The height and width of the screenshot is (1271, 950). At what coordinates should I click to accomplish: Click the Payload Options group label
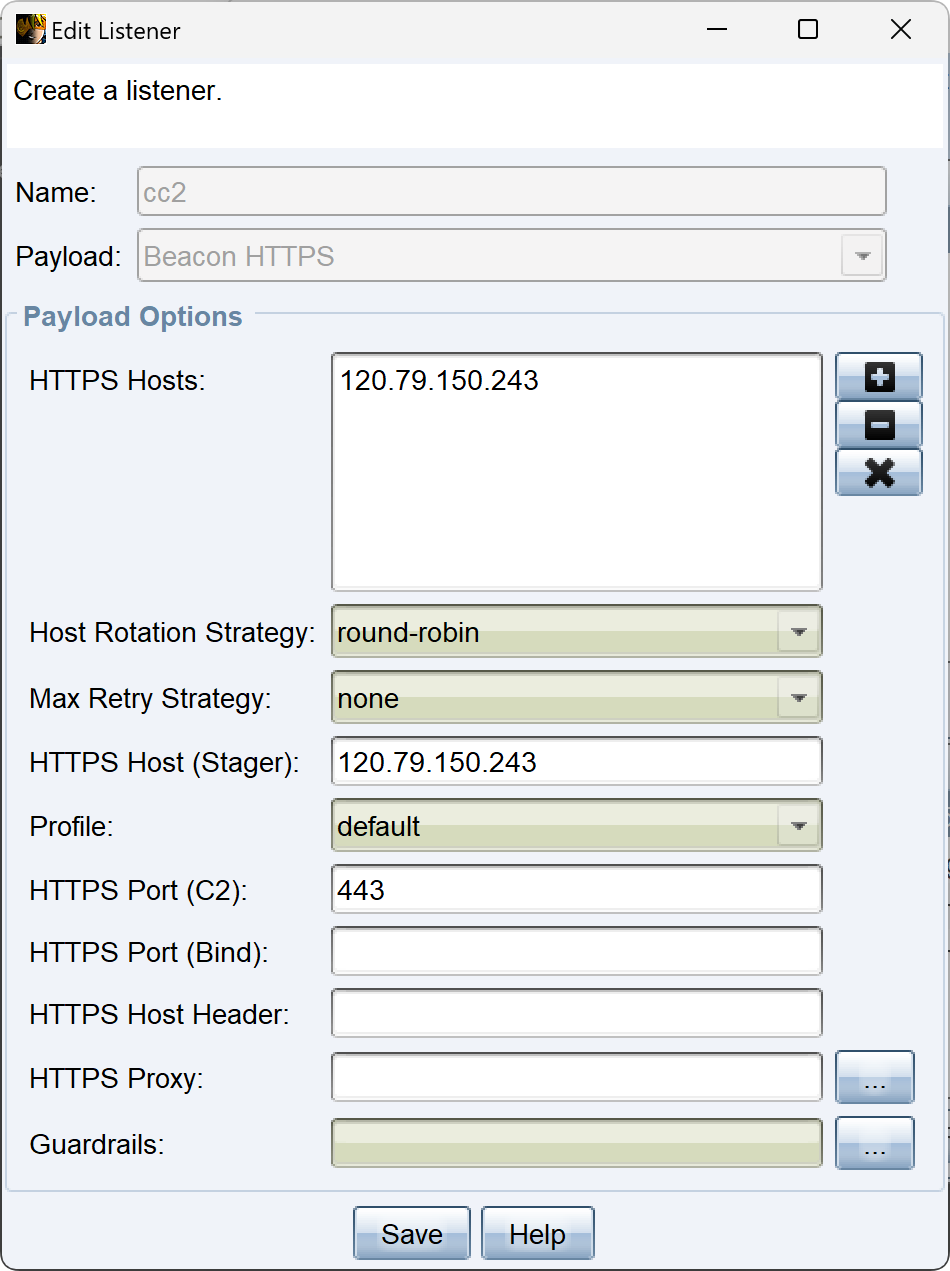tap(133, 317)
